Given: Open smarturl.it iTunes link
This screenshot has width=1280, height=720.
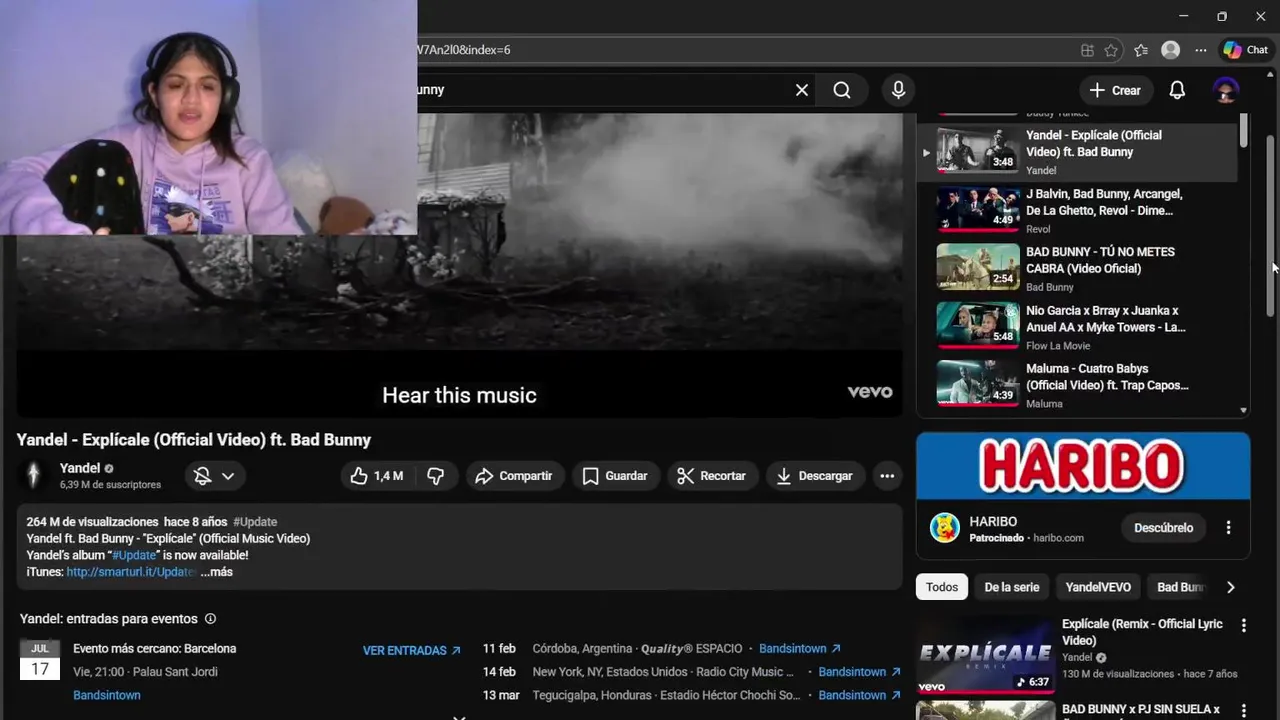Looking at the screenshot, I should point(131,572).
